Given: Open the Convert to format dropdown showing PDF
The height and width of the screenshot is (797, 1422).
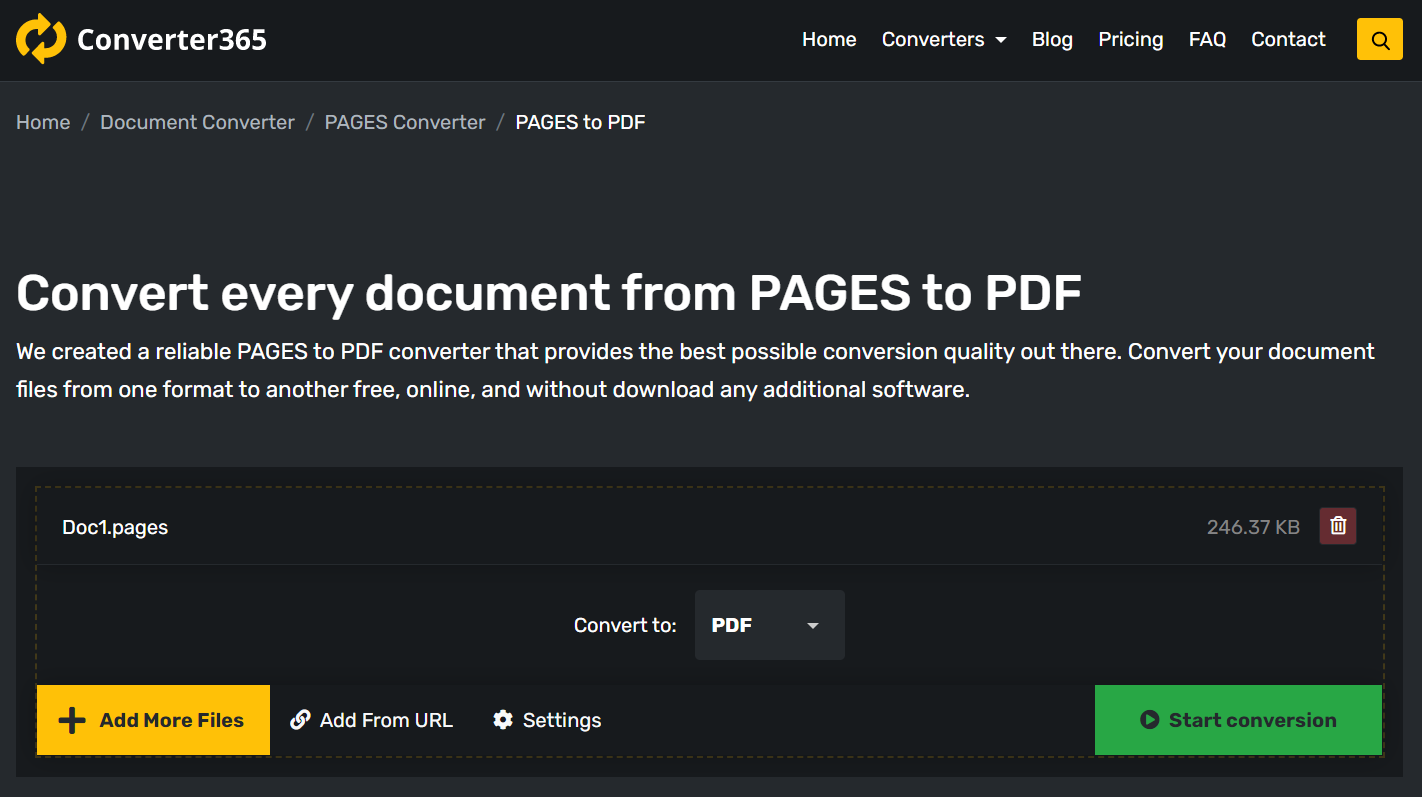Looking at the screenshot, I should pyautogui.click(x=769, y=625).
